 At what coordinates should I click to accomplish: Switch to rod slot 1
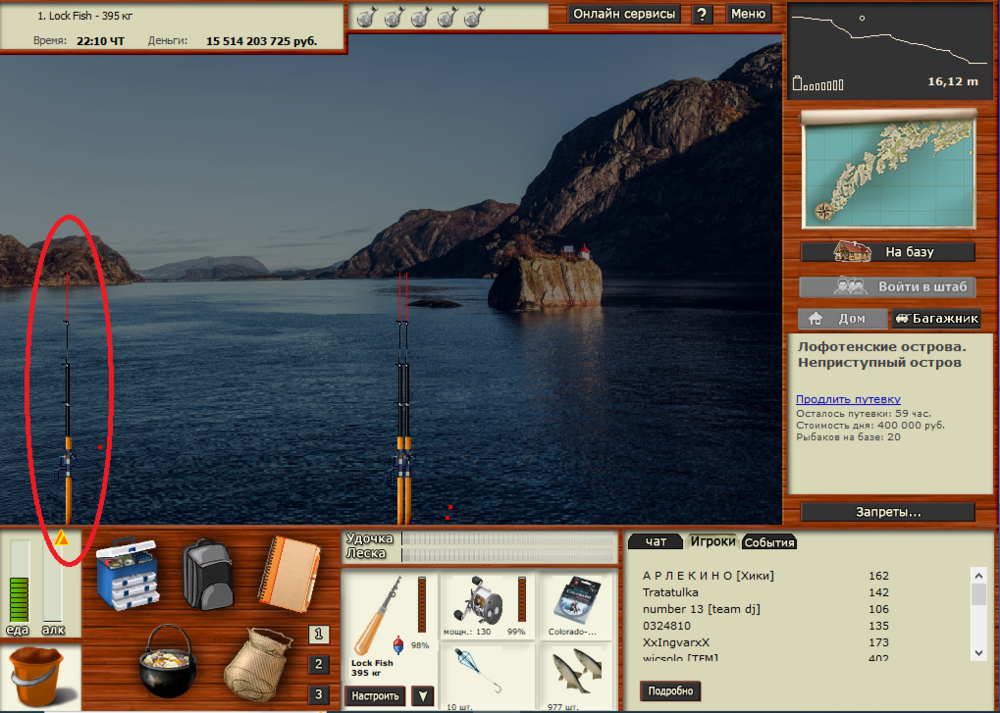pyautogui.click(x=318, y=634)
